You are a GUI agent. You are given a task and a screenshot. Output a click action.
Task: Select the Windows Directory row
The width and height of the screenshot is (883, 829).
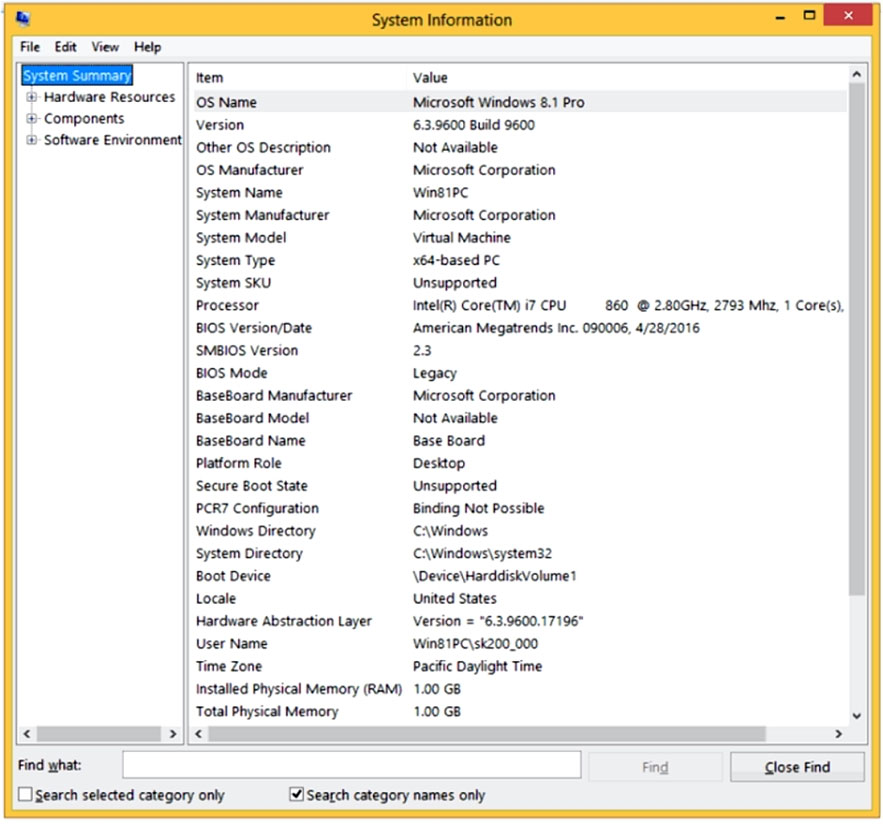click(x=518, y=531)
